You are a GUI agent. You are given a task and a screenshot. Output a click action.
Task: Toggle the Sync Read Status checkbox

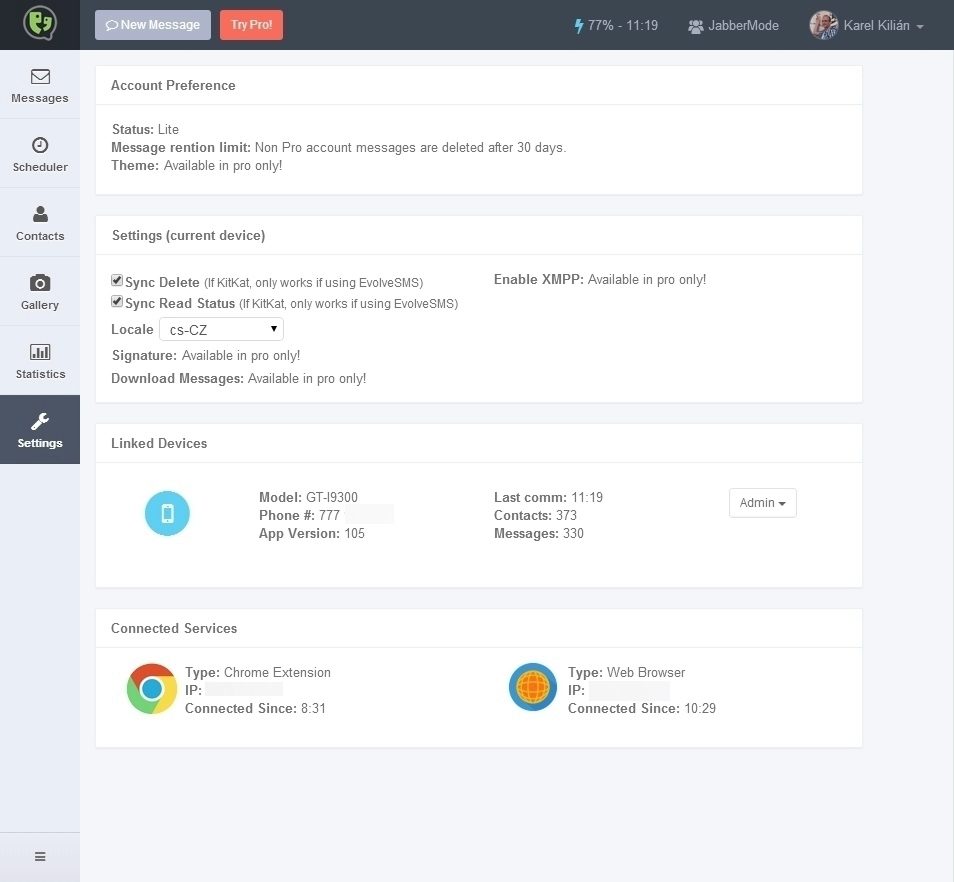pyautogui.click(x=117, y=301)
